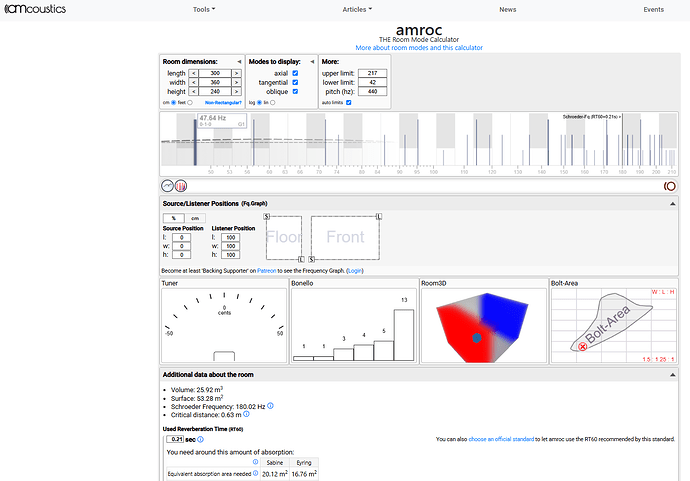Viewport: 690px width, 481px height.
Task: Click the Non-Rectangular? link
Action: pos(223,103)
